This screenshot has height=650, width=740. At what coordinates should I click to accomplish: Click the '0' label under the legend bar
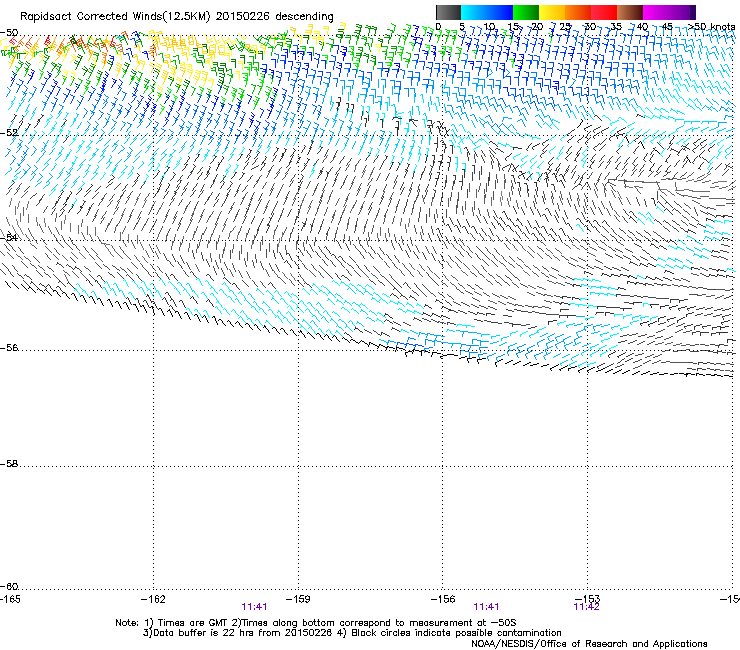tap(438, 26)
